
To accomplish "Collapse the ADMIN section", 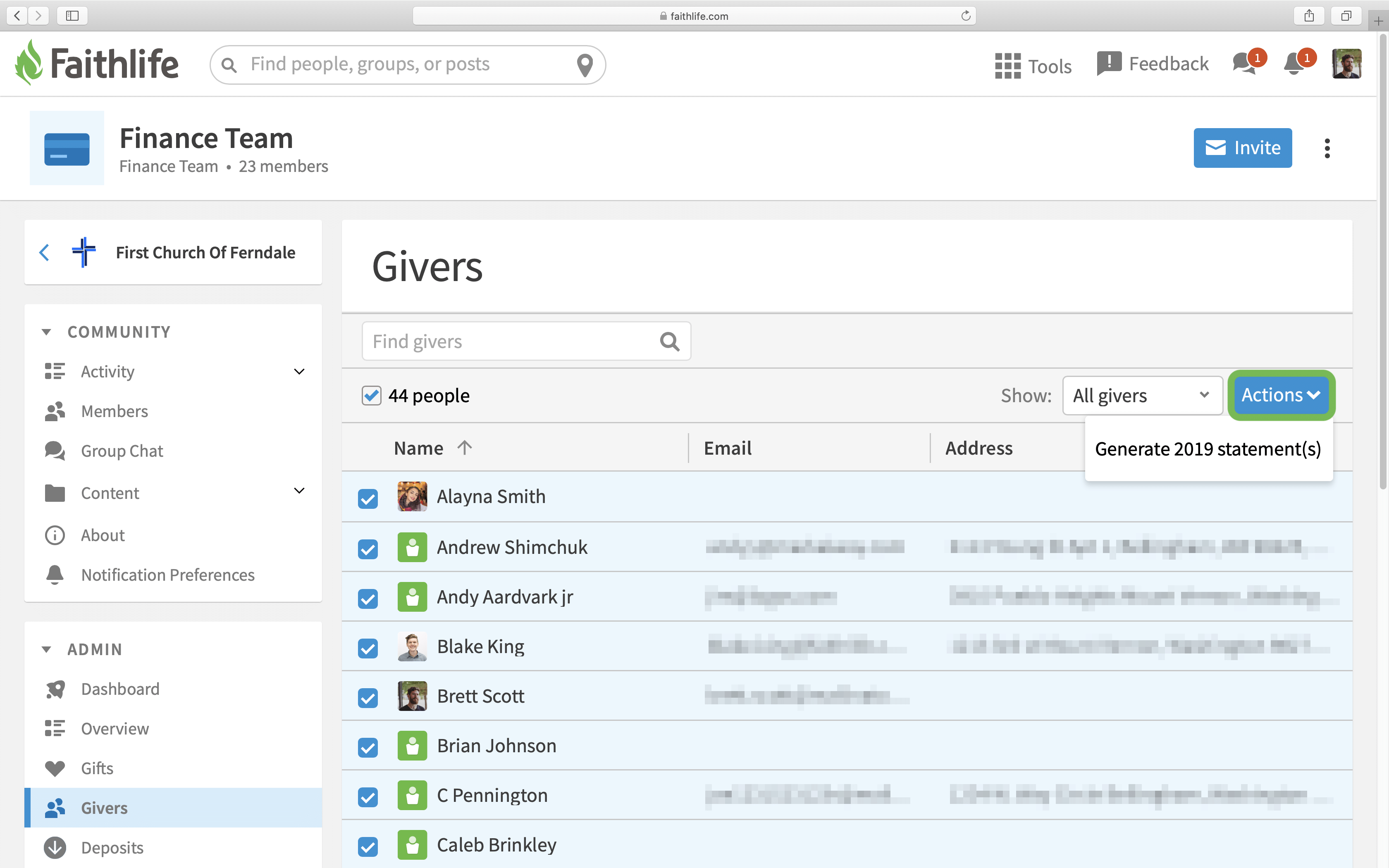I will [46, 649].
